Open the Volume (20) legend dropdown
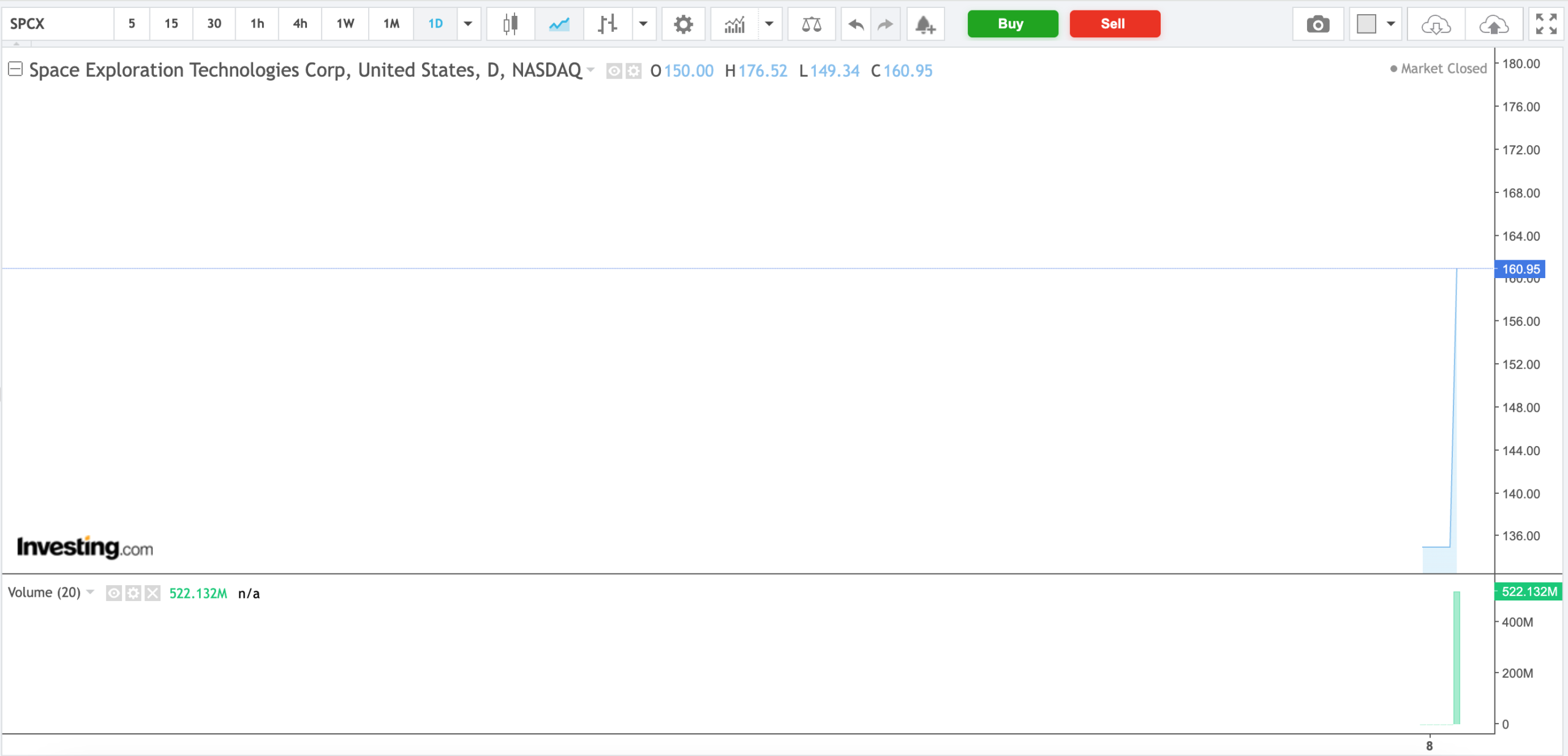 pos(91,592)
